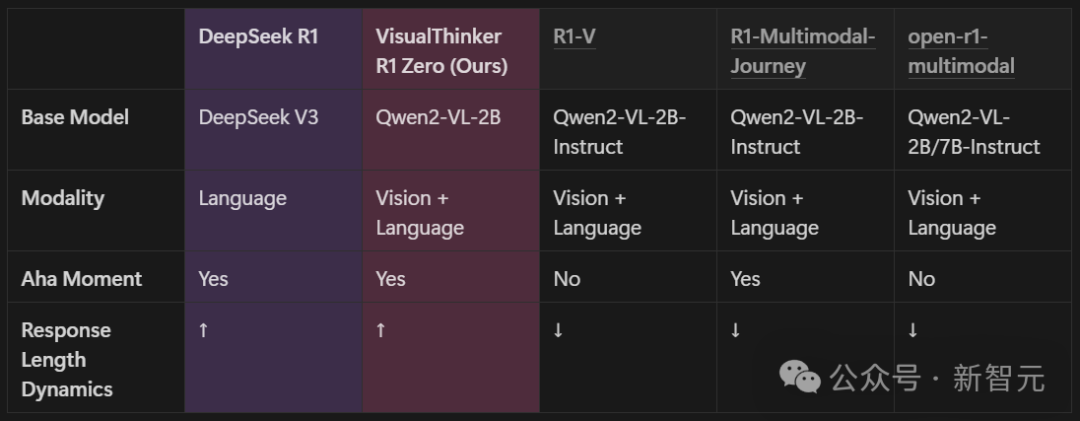Click the up arrow under VisualThinker R1 Zero
This screenshot has height=421, width=1080.
381,330
